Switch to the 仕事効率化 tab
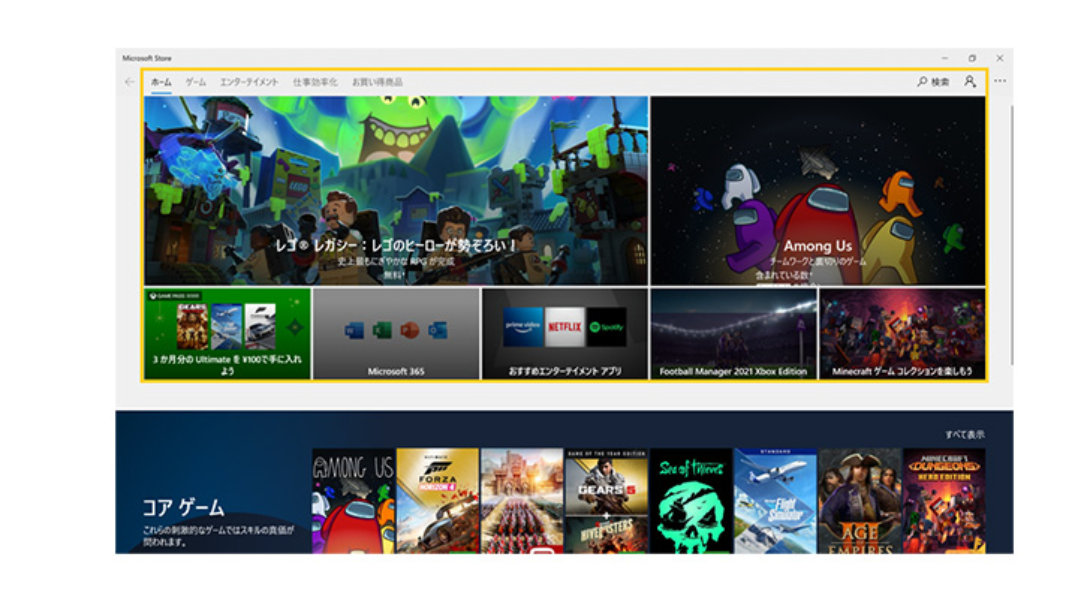1078x606 pixels. (315, 82)
